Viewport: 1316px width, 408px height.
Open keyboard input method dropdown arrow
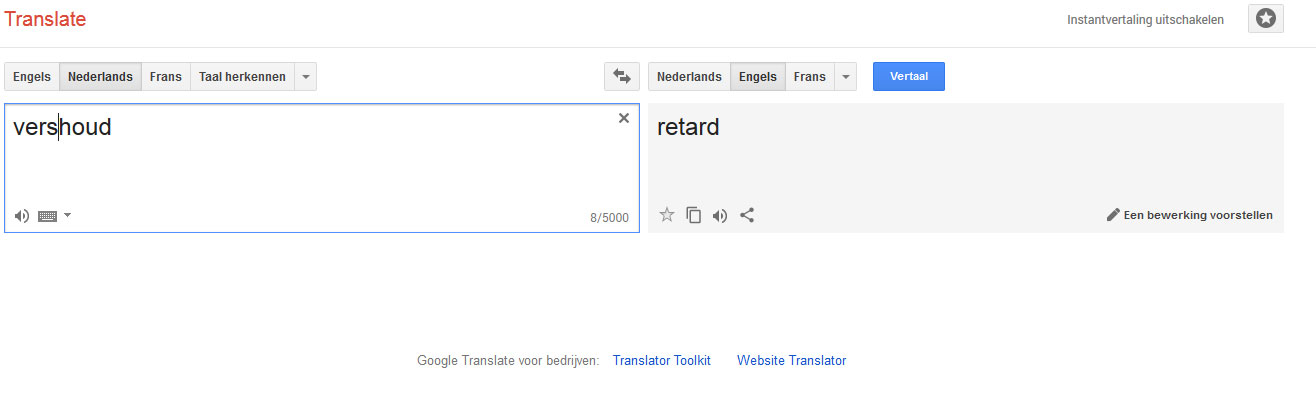tap(67, 215)
